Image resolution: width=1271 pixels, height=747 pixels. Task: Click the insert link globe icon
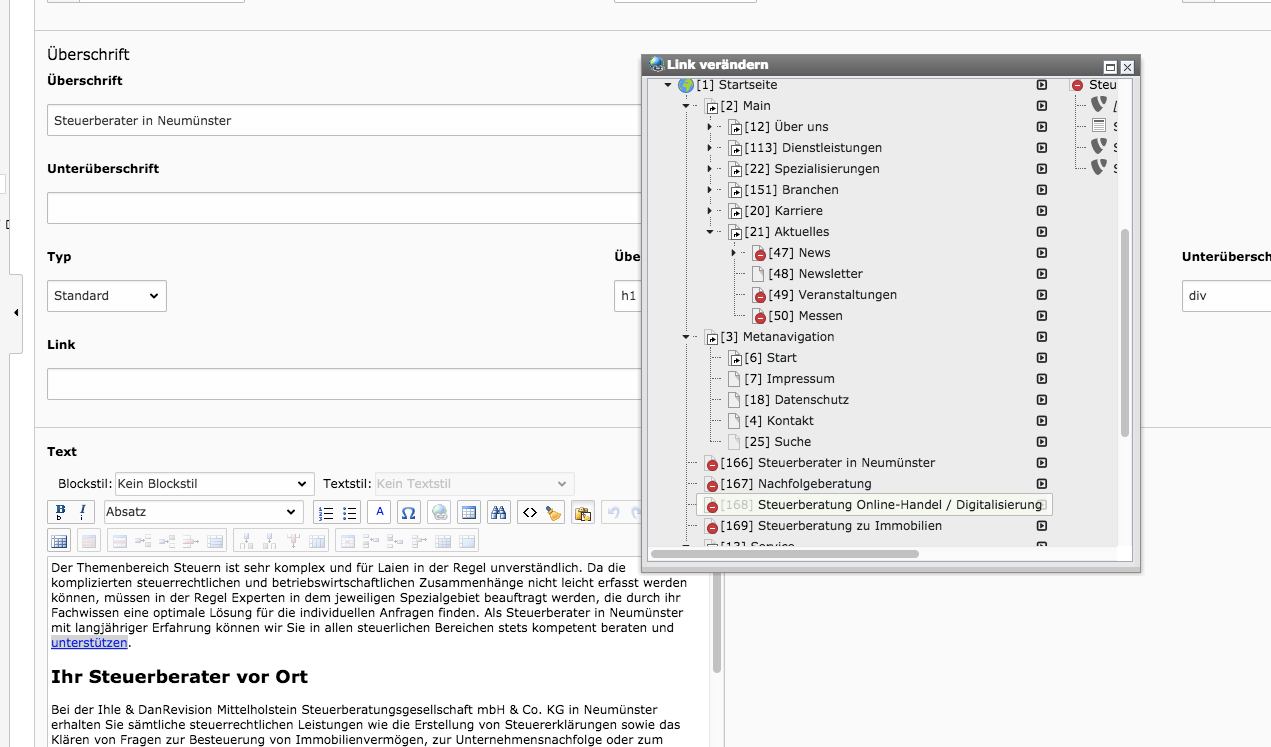[x=438, y=513]
